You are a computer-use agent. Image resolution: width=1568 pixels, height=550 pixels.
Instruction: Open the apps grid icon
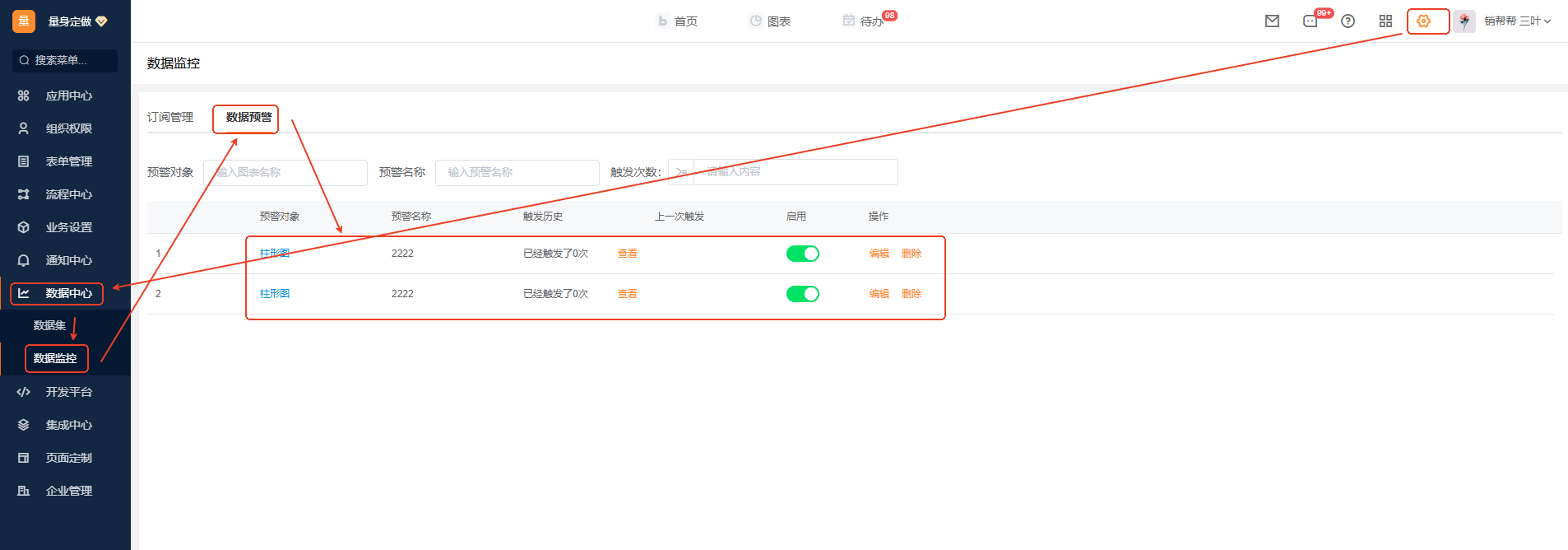(x=1385, y=21)
